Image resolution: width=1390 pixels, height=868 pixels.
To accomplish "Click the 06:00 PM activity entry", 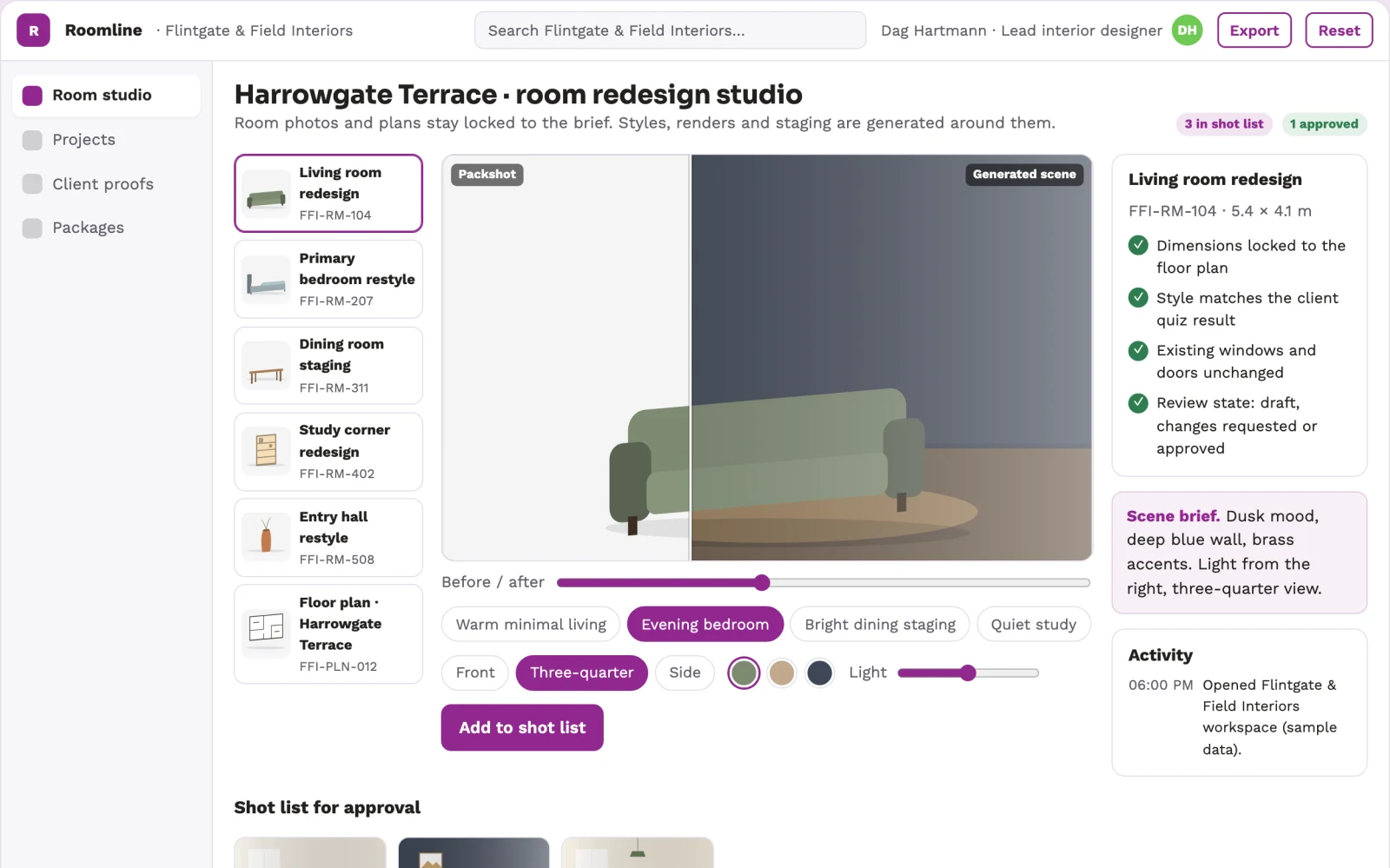I will coord(1240,717).
